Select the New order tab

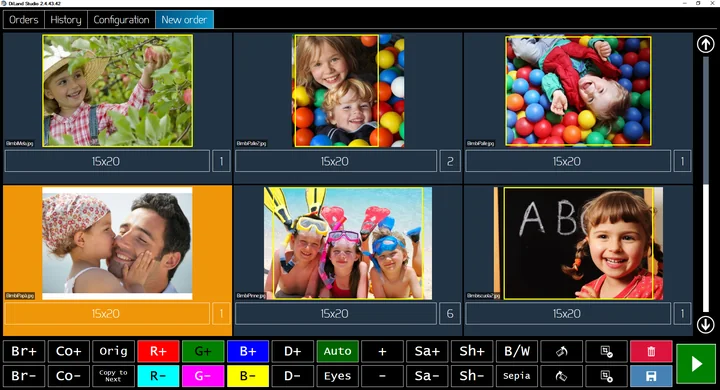click(184, 20)
